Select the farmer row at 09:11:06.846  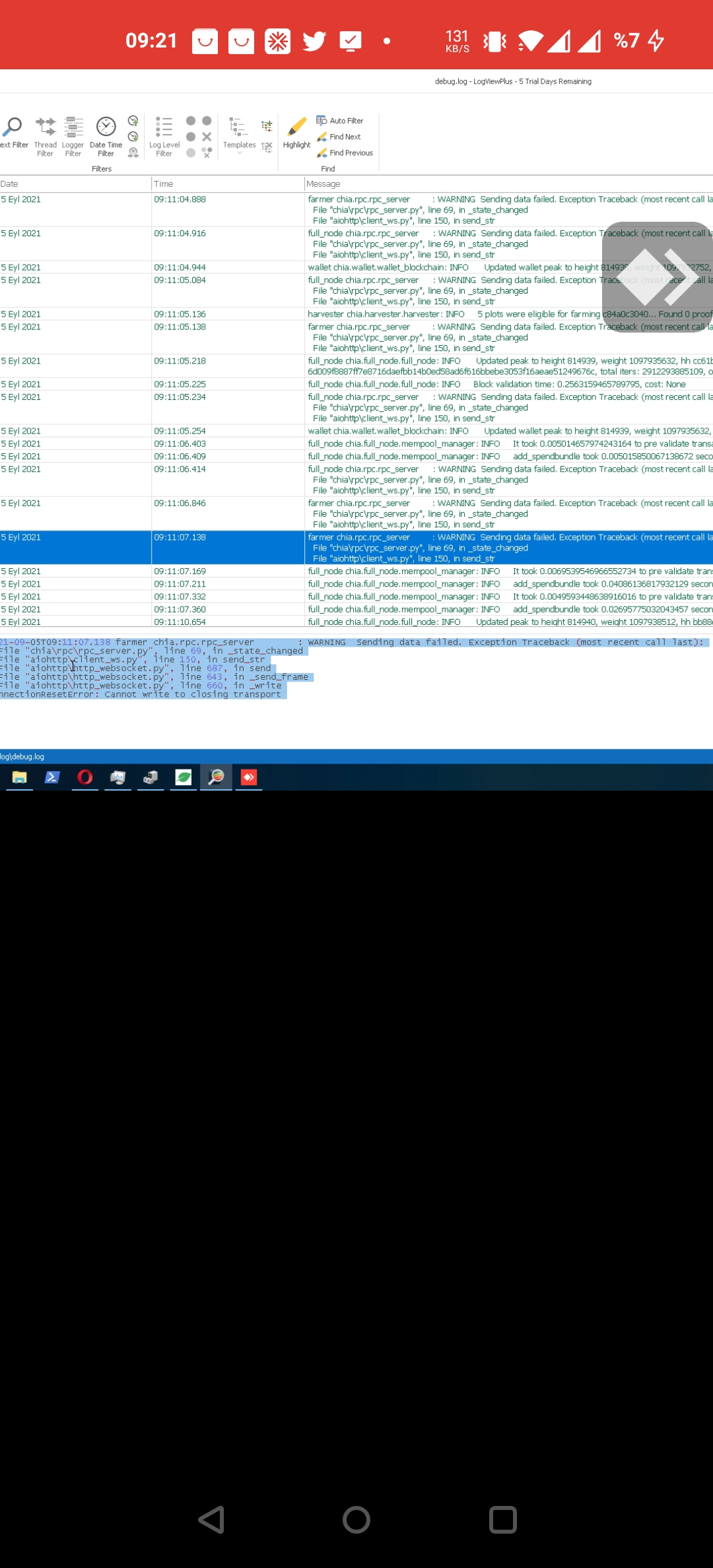356,513
